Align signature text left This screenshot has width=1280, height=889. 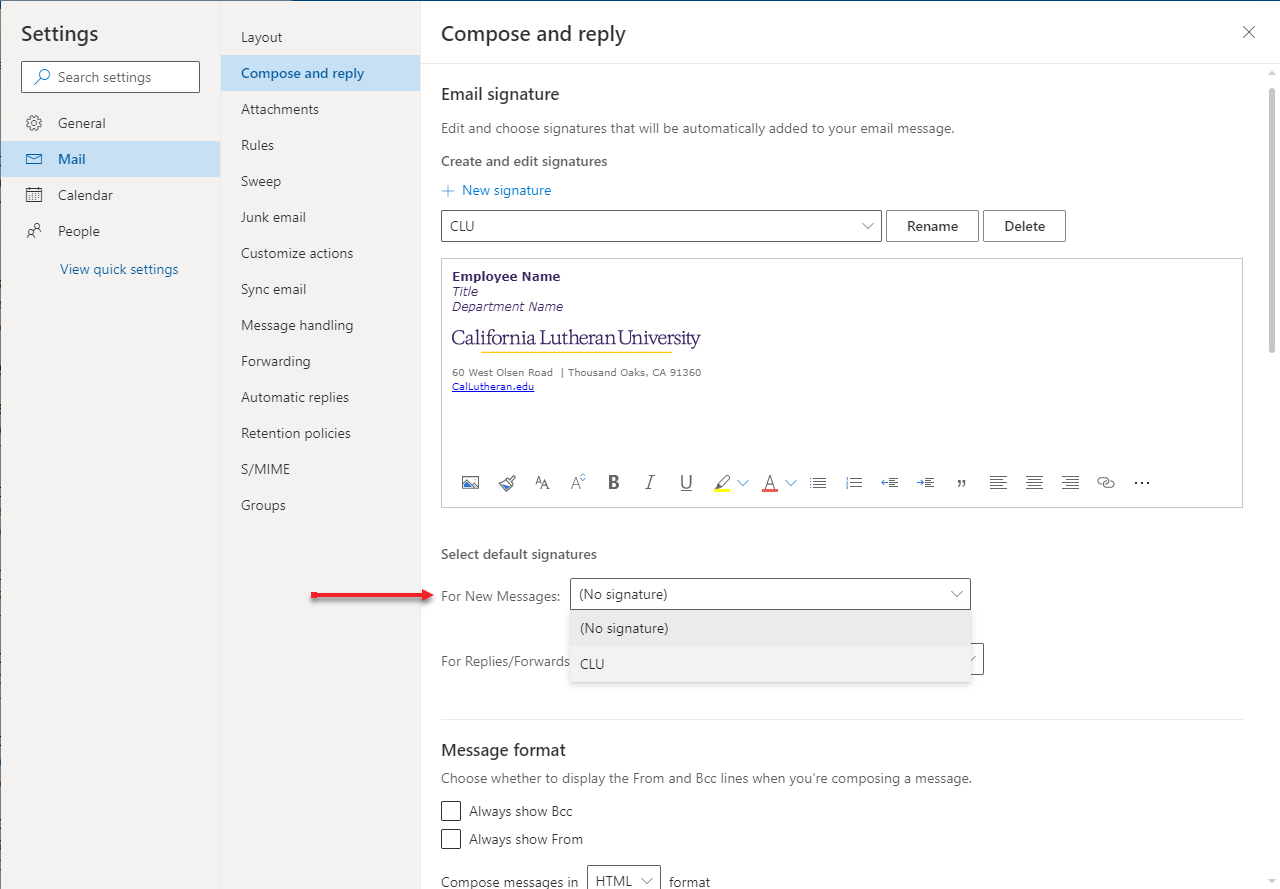(998, 483)
